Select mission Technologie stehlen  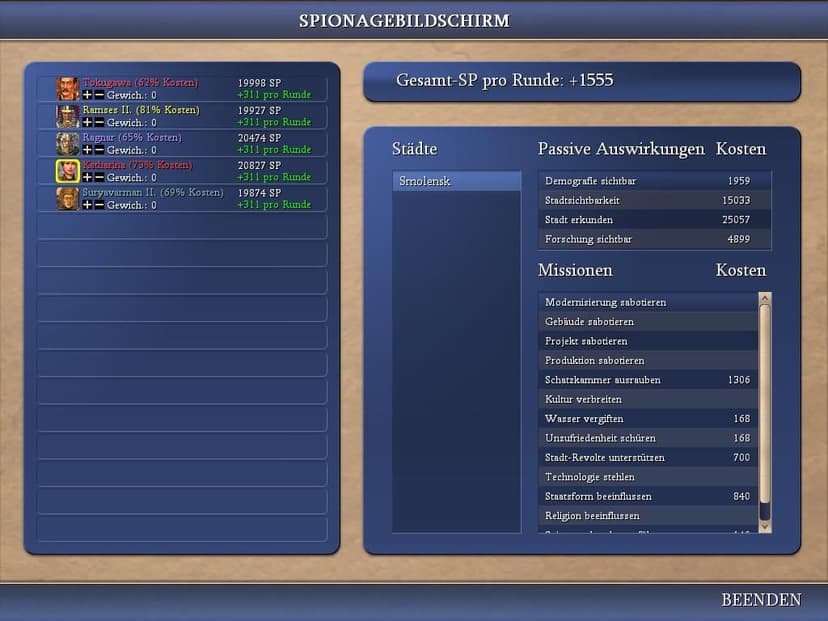pyautogui.click(x=648, y=477)
